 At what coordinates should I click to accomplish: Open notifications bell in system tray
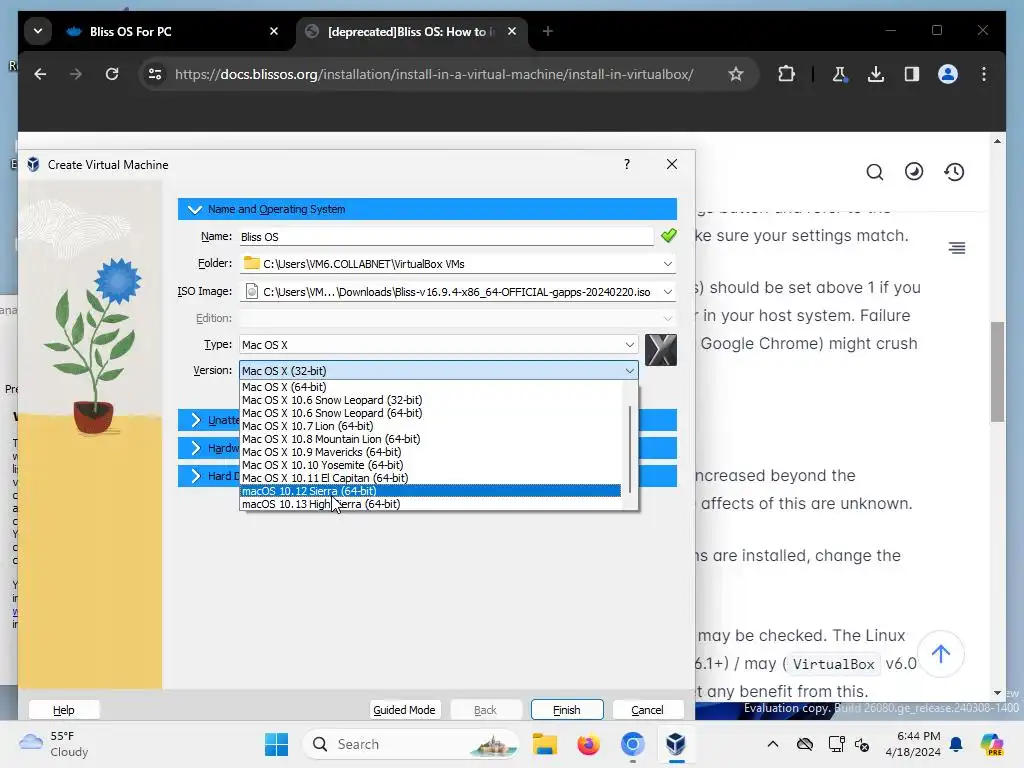pyautogui.click(x=956, y=744)
